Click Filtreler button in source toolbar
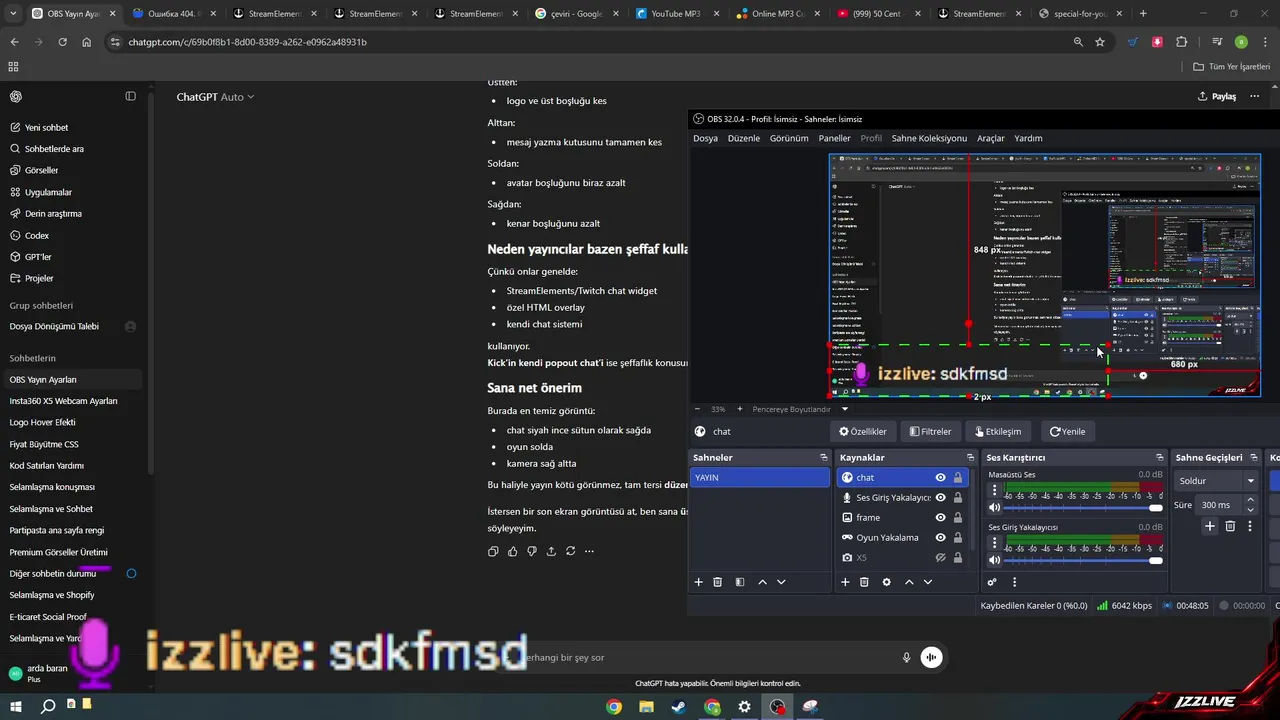Image resolution: width=1280 pixels, height=720 pixels. (931, 431)
